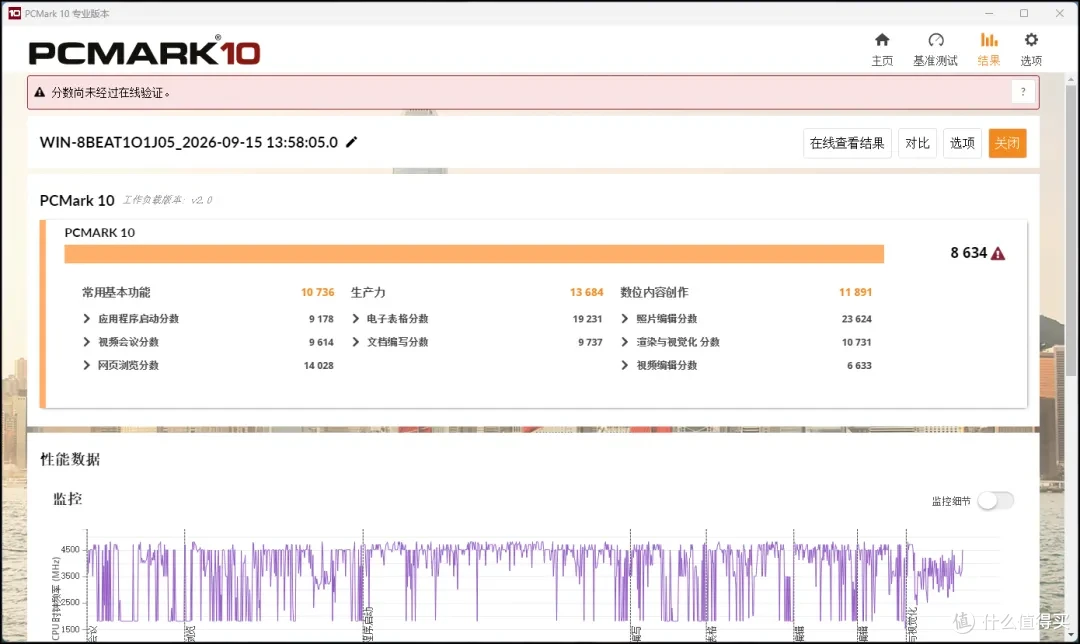Click the PCMARK 10 logo

(145, 51)
